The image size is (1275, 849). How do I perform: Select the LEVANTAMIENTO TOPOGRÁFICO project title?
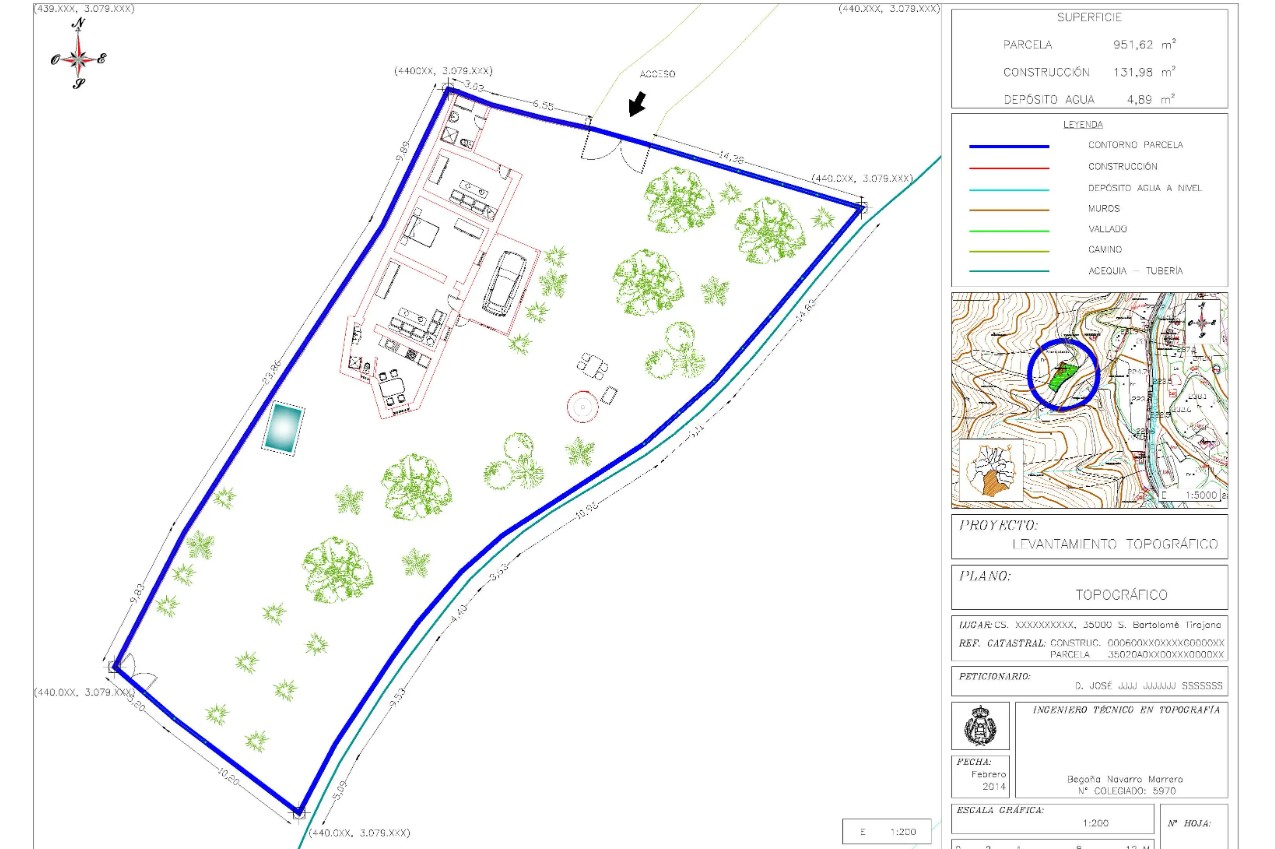1115,544
